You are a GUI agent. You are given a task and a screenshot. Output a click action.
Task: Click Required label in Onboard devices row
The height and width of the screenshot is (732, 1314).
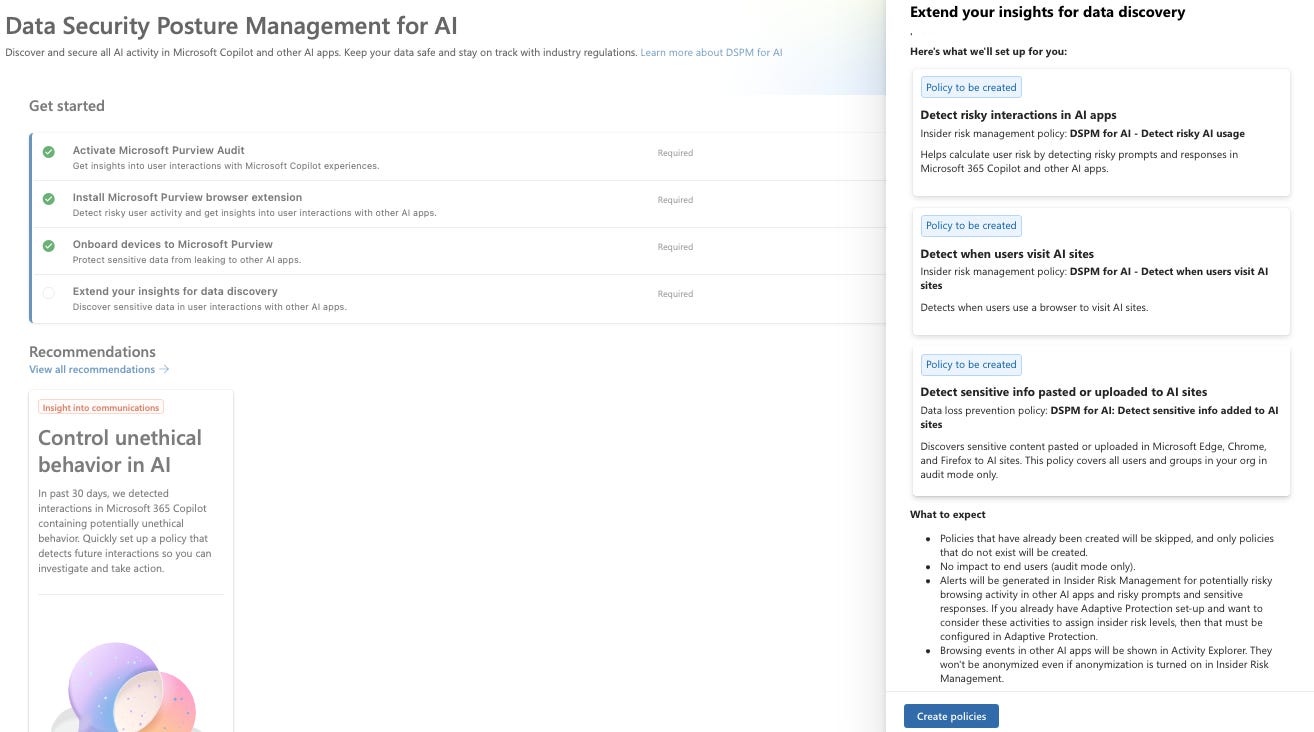pyautogui.click(x=675, y=247)
